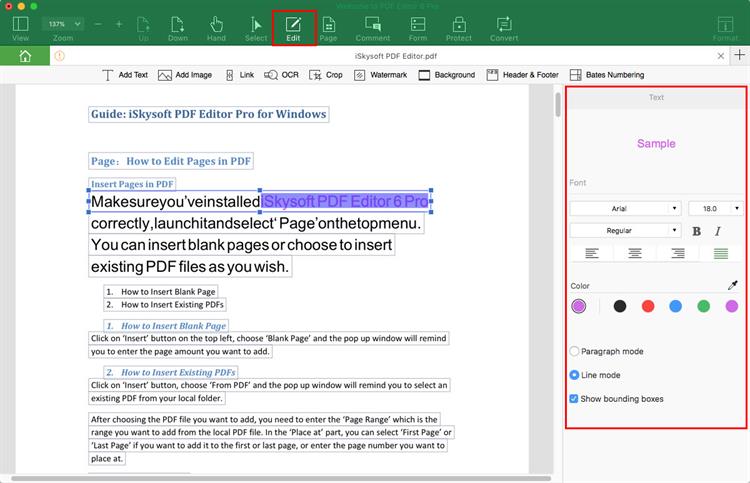This screenshot has width=750, height=483.
Task: Choose the red color swatch
Action: (x=648, y=306)
